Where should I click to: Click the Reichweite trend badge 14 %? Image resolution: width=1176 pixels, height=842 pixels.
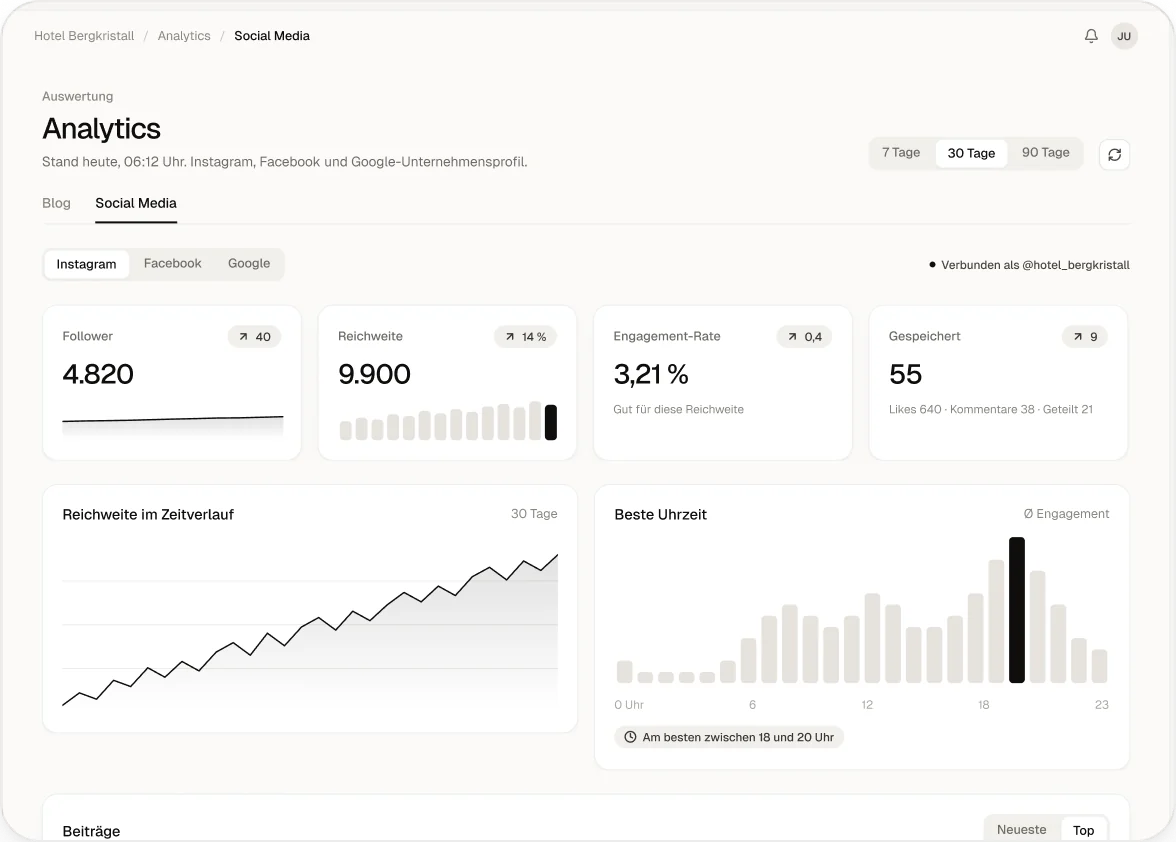tap(525, 337)
